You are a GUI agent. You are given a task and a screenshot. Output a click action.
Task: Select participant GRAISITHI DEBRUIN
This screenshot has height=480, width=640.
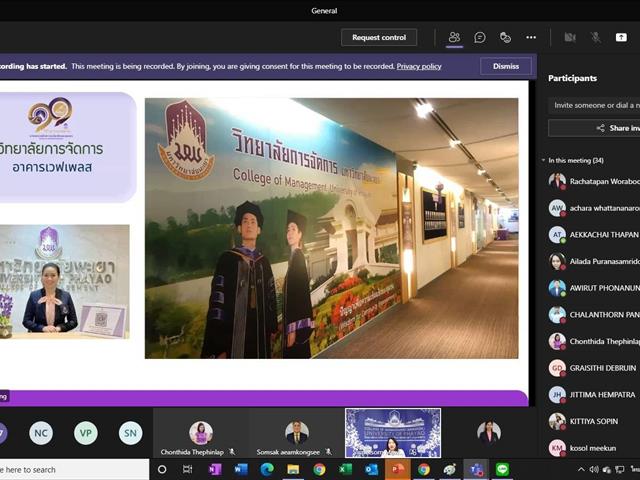tap(594, 368)
